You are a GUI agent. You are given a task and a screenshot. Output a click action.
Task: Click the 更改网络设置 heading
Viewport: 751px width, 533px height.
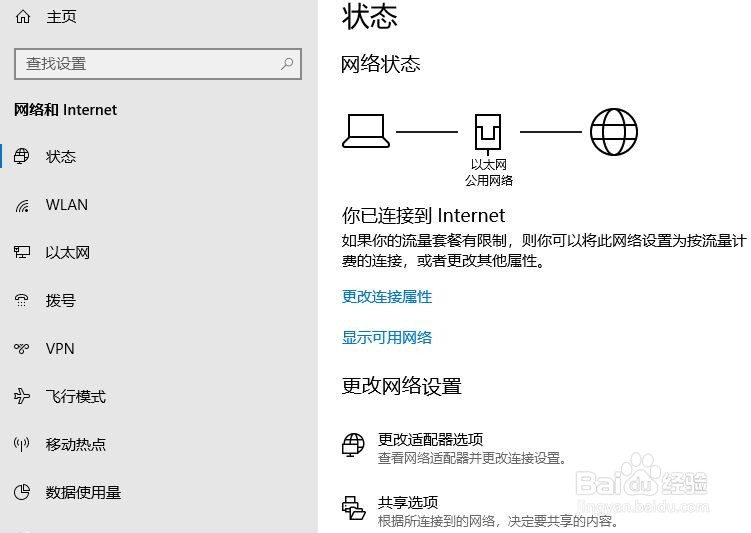coord(401,386)
